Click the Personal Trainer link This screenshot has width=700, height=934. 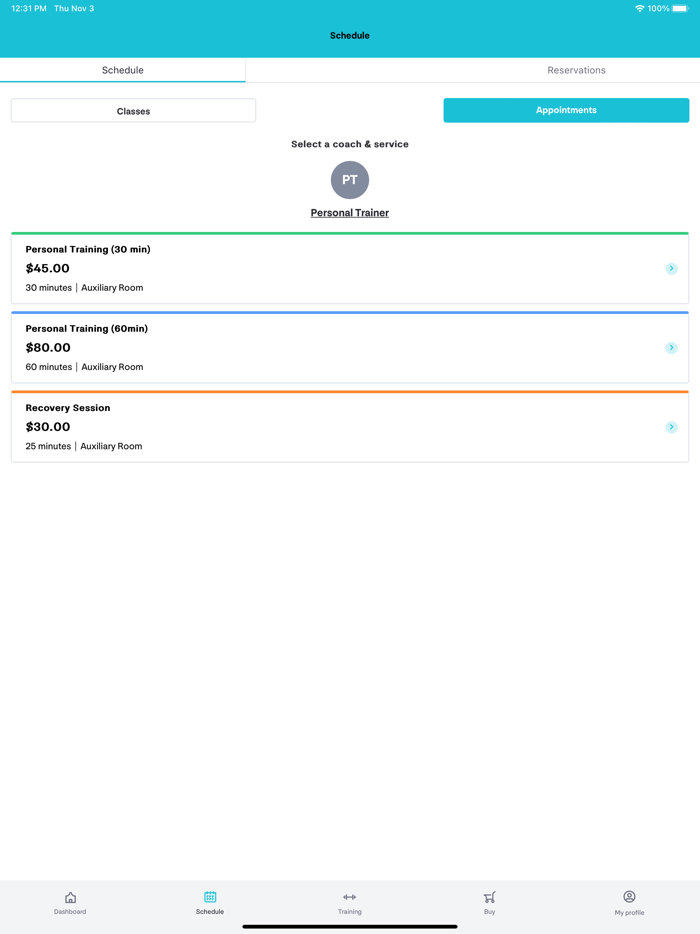[x=350, y=213]
